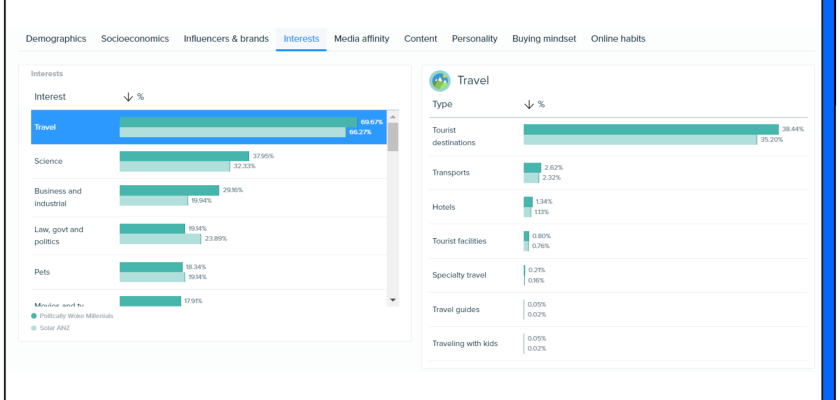This screenshot has width=840, height=400.
Task: Click the Hotels travel type row
Action: point(444,207)
